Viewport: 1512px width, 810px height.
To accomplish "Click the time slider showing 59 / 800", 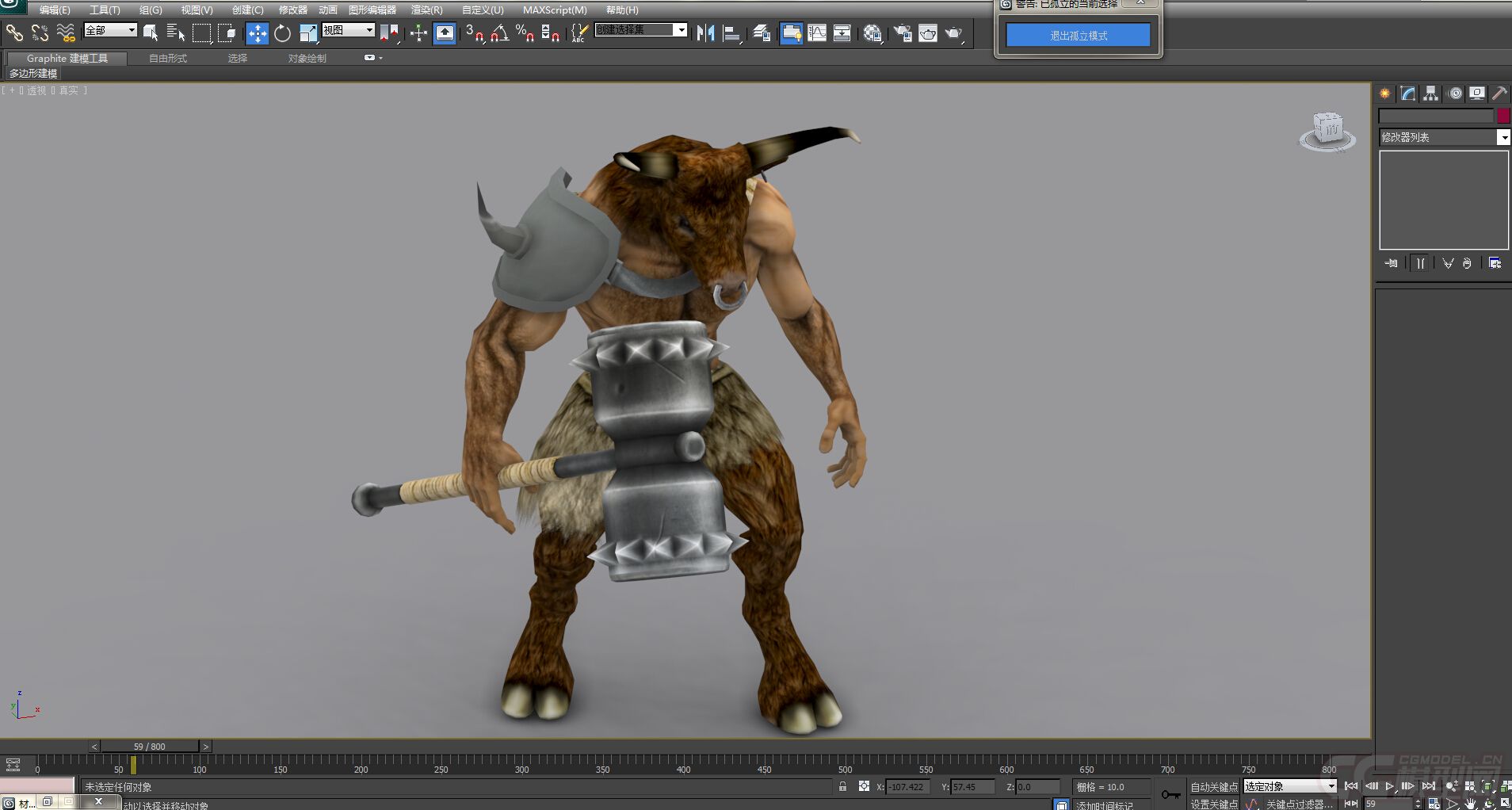I will pyautogui.click(x=150, y=746).
